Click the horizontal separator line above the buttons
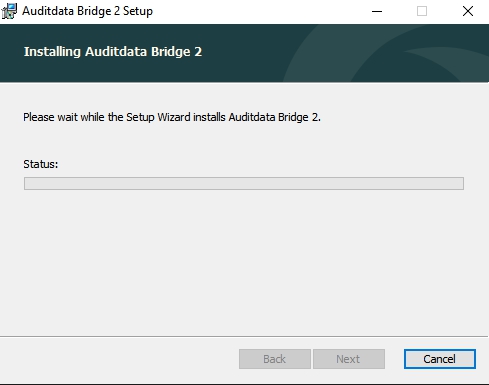The height and width of the screenshot is (385, 489). 244,336
